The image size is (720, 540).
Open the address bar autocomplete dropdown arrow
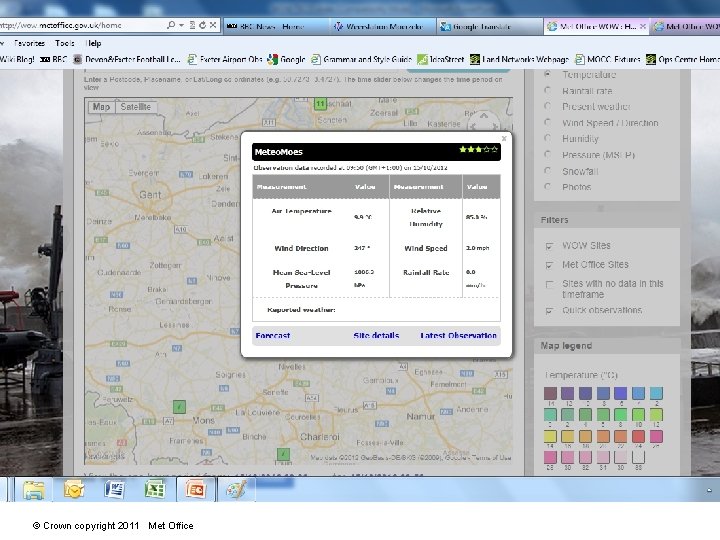[181, 25]
